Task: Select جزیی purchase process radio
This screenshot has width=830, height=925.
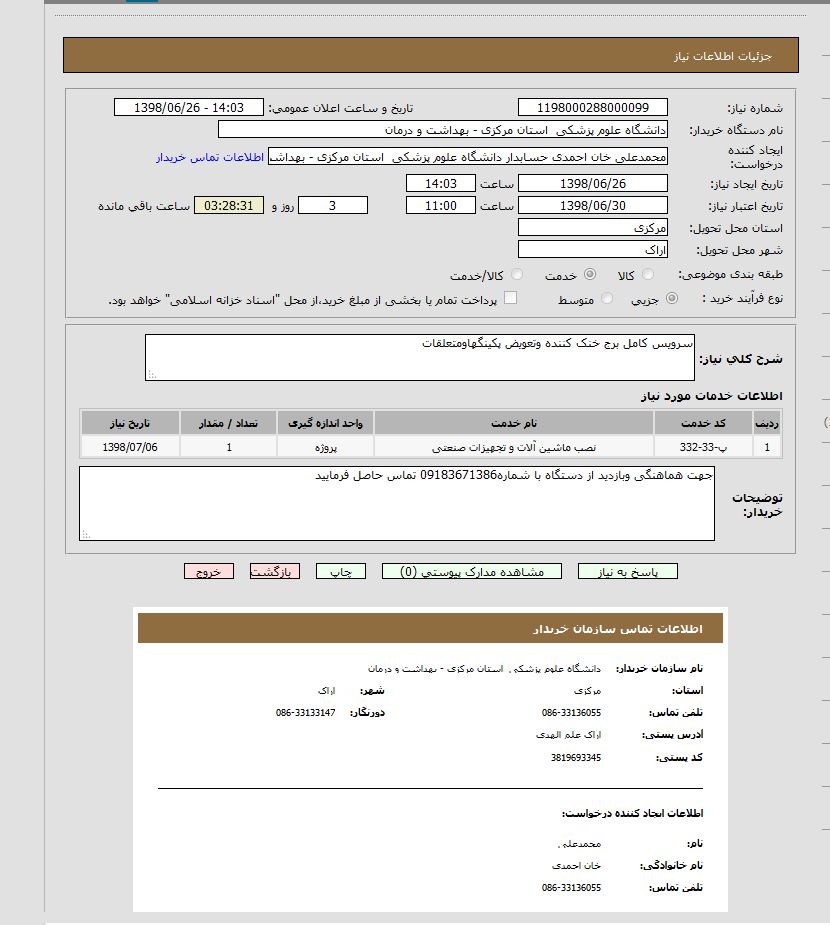Action: [x=671, y=299]
